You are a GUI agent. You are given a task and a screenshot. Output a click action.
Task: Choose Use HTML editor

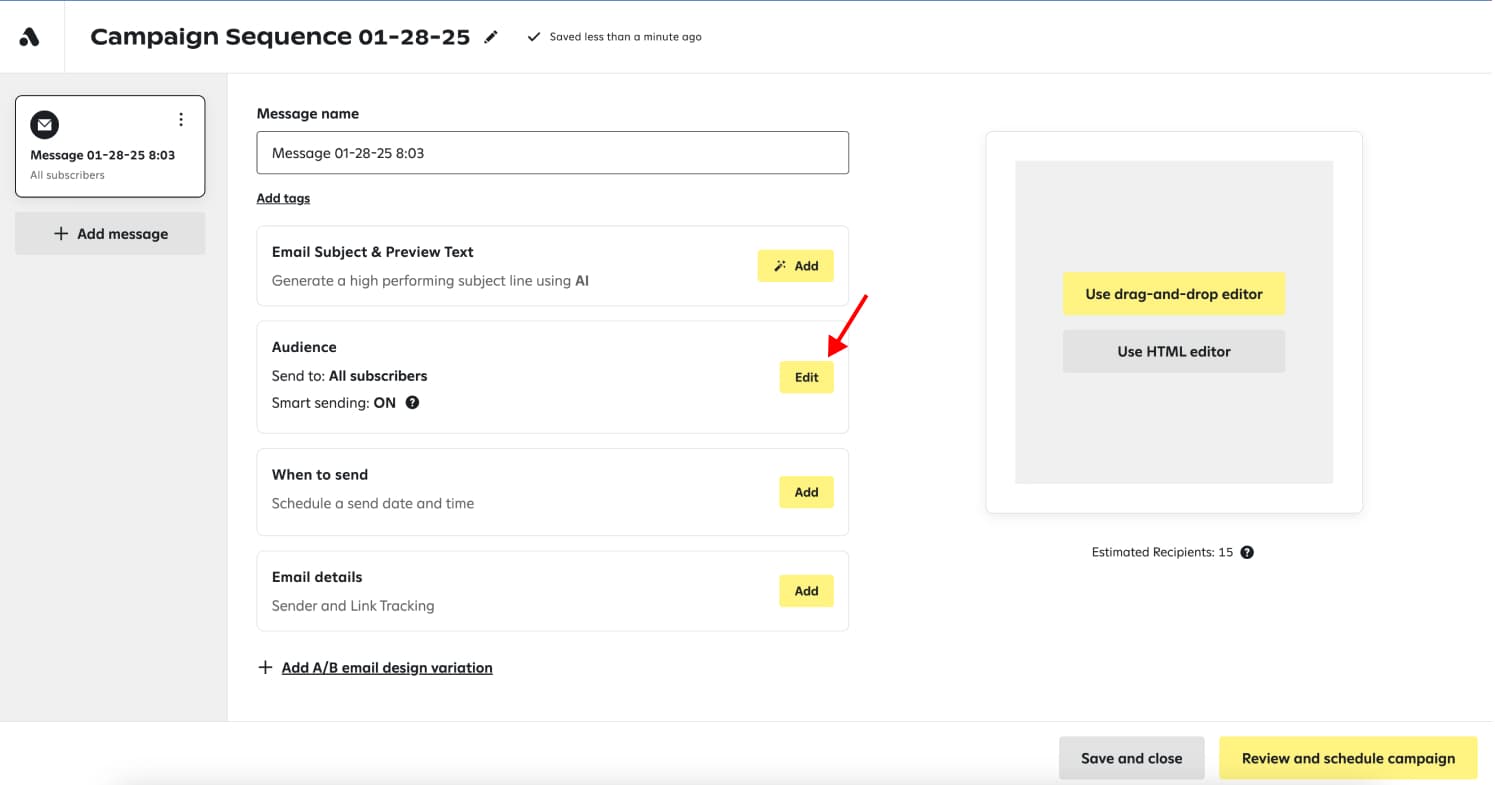[x=1173, y=351]
